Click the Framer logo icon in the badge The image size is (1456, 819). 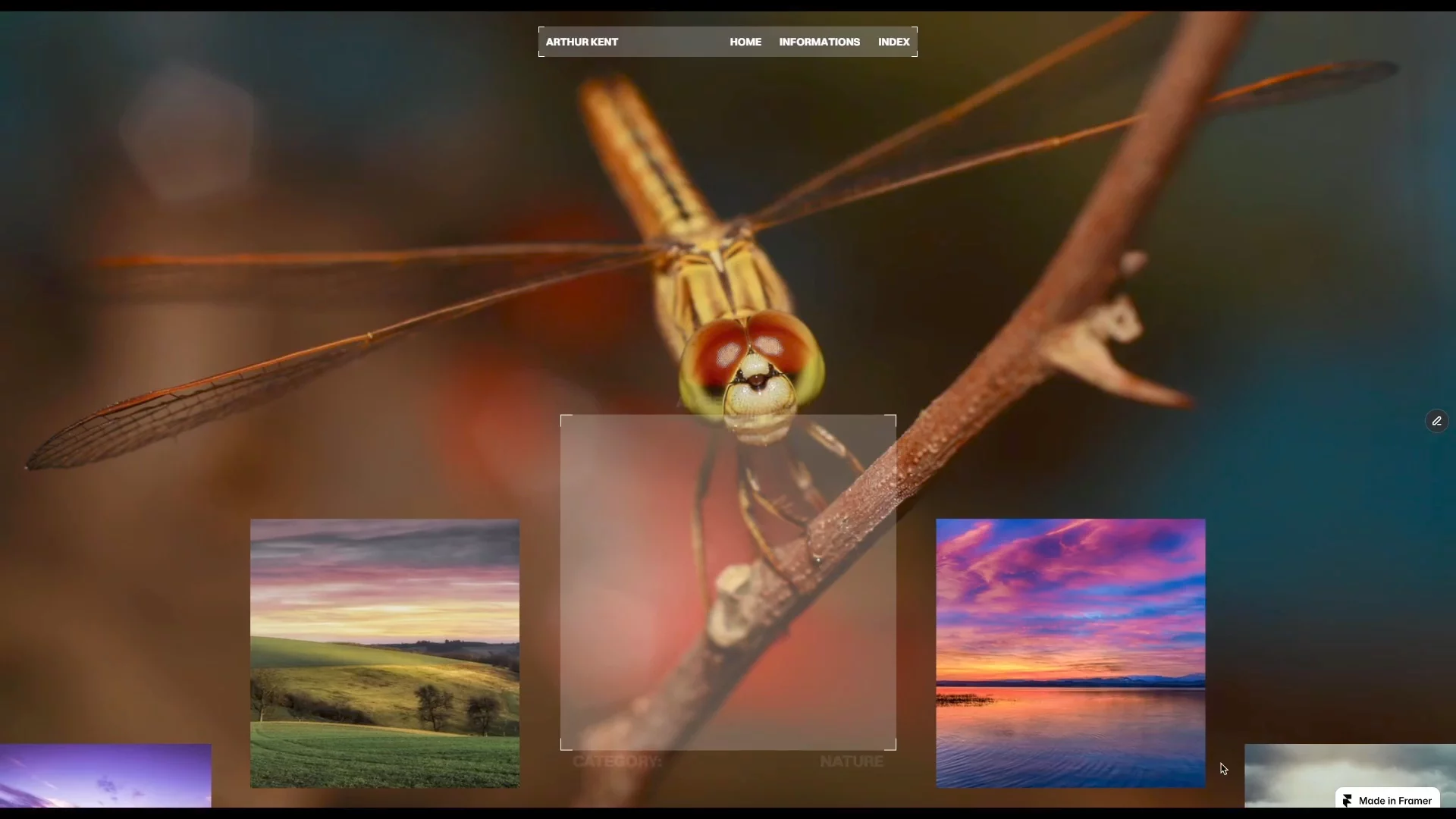(1348, 801)
